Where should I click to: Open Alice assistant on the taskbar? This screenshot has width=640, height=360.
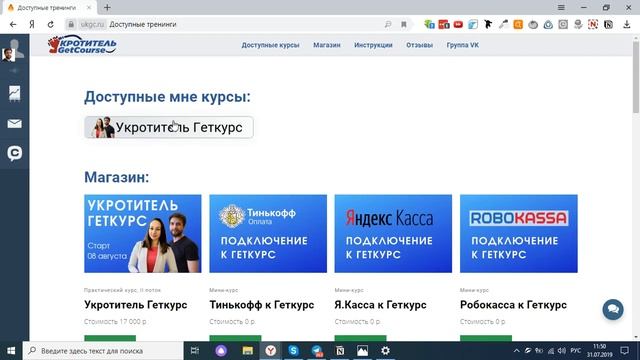pyautogui.click(x=221, y=351)
